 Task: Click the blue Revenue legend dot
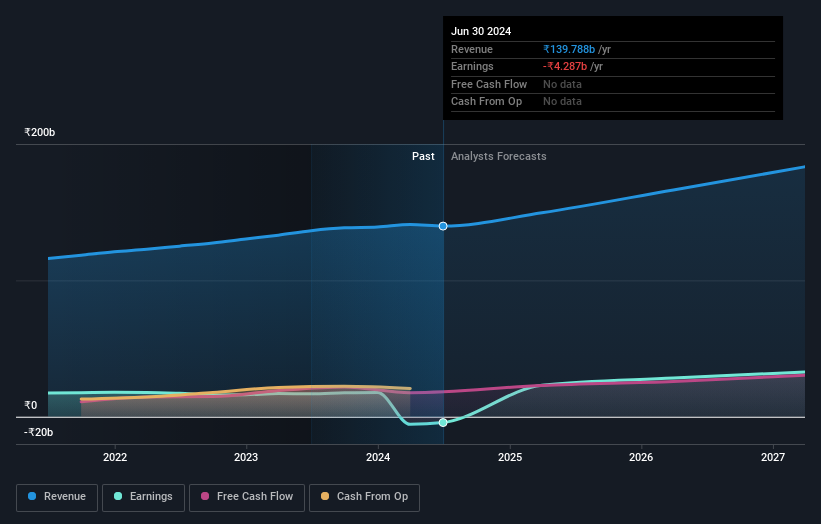click(32, 496)
